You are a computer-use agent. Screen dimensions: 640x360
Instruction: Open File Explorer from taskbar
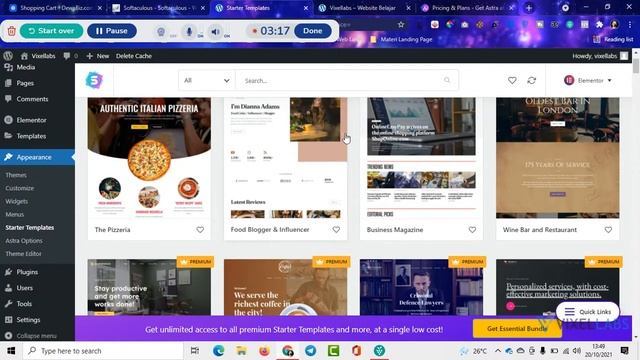tap(241, 351)
